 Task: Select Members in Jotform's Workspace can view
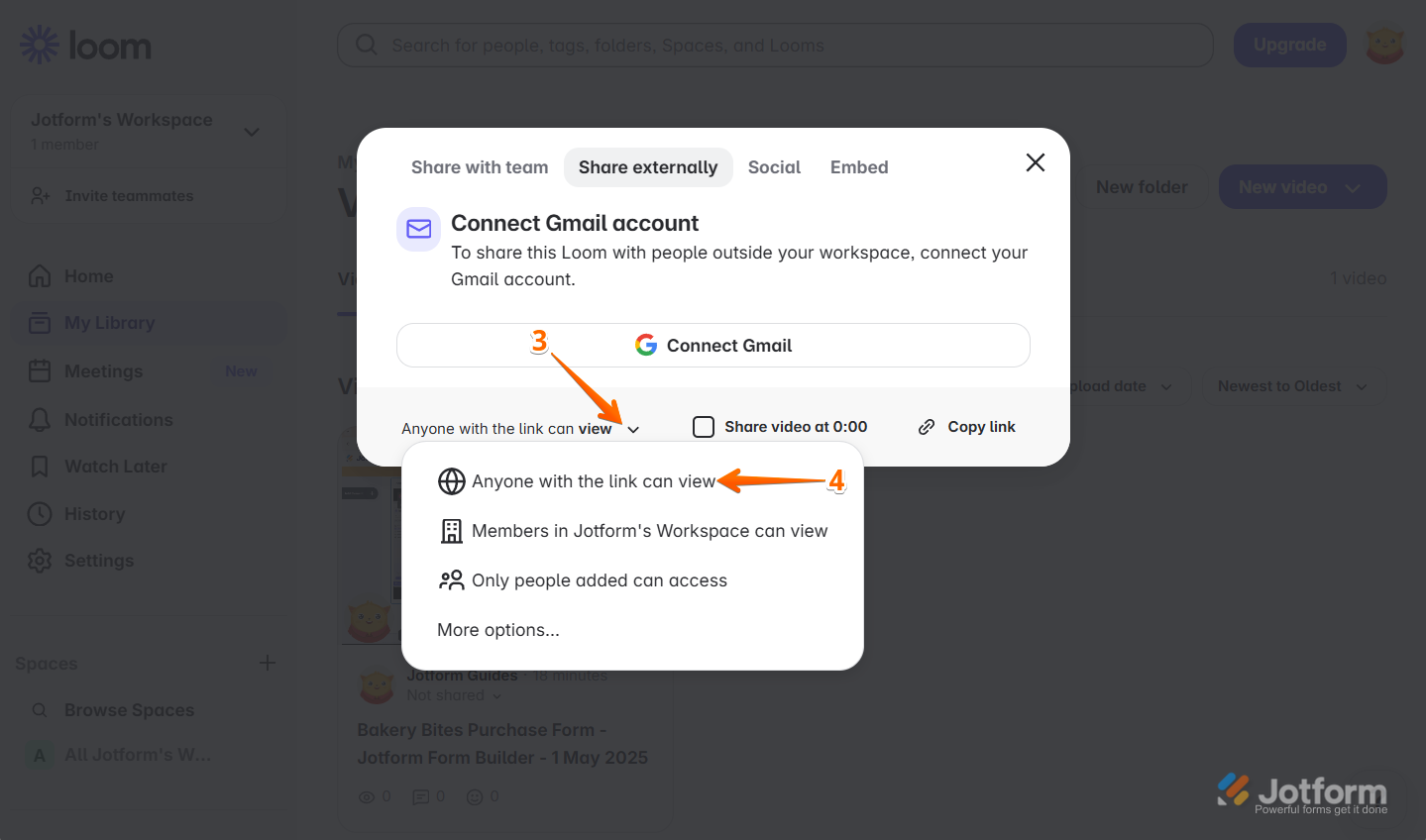click(x=632, y=531)
